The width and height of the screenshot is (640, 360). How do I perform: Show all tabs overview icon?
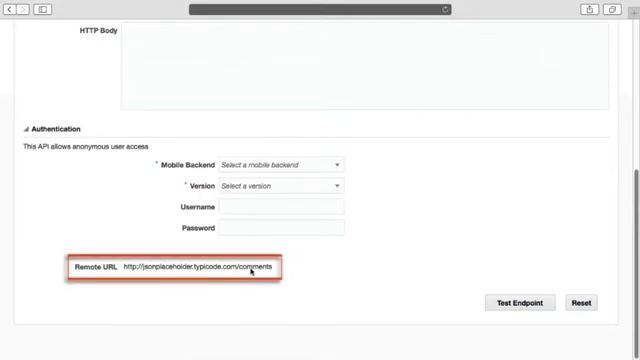[612, 9]
